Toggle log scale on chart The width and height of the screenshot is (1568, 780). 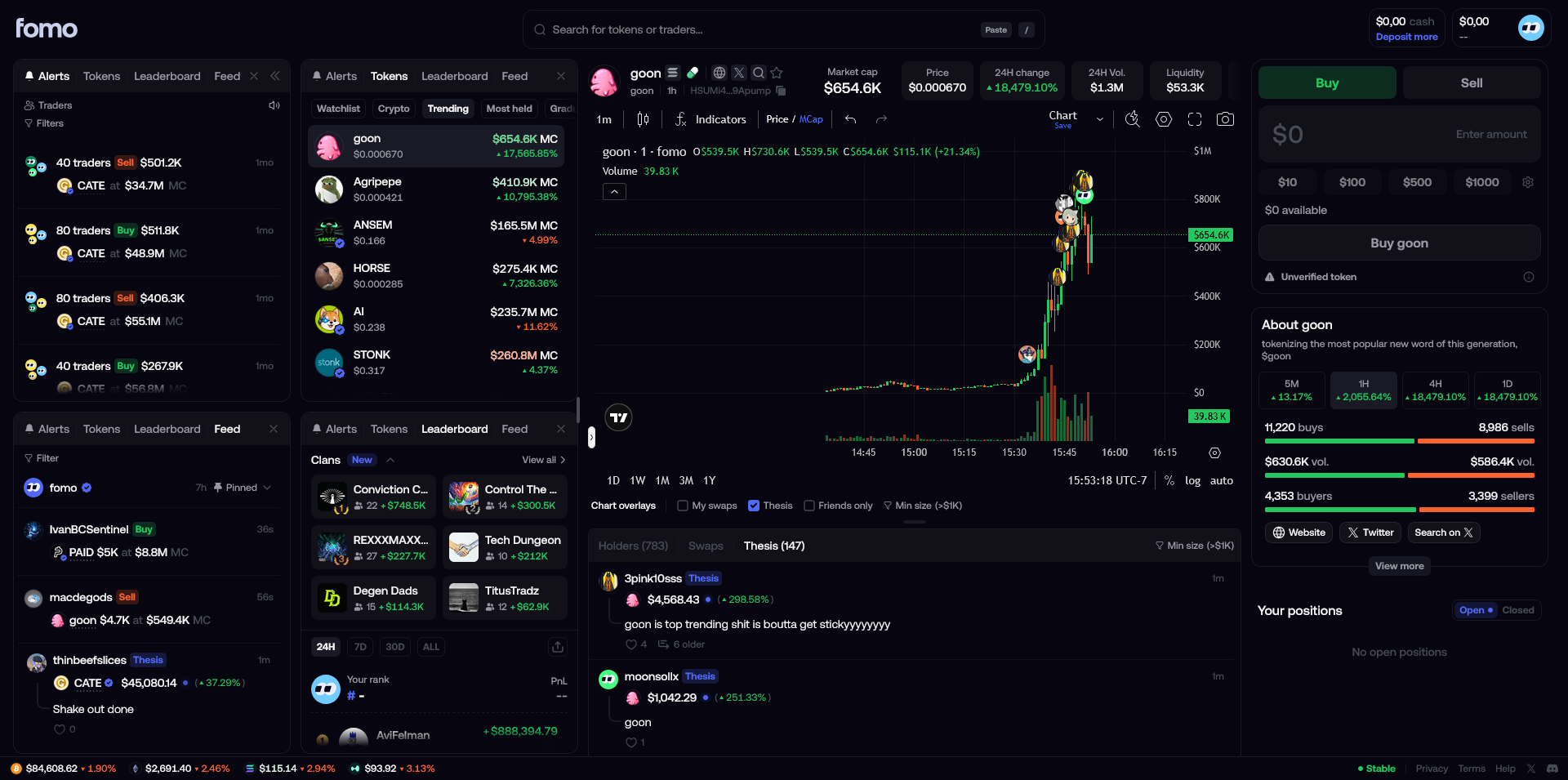coord(1193,480)
